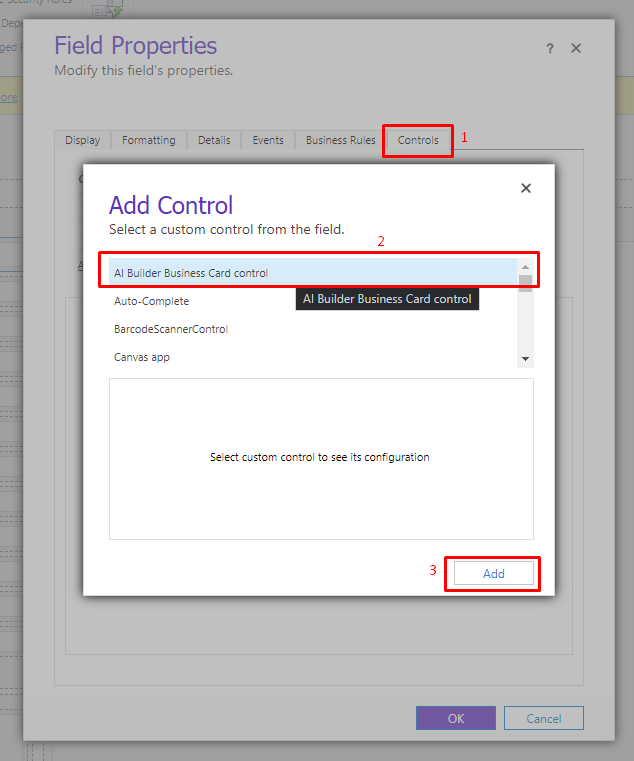This screenshot has width=634, height=761.
Task: Pick BarcodeScannerControl in the list
Action: point(171,329)
